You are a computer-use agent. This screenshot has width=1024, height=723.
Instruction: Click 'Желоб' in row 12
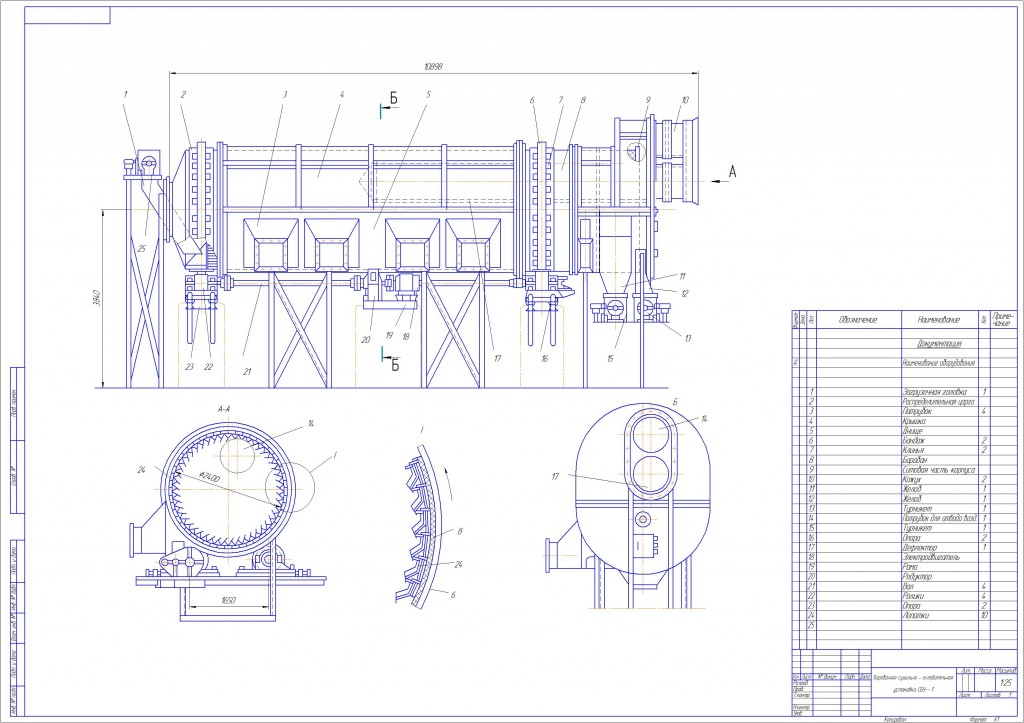tap(912, 499)
